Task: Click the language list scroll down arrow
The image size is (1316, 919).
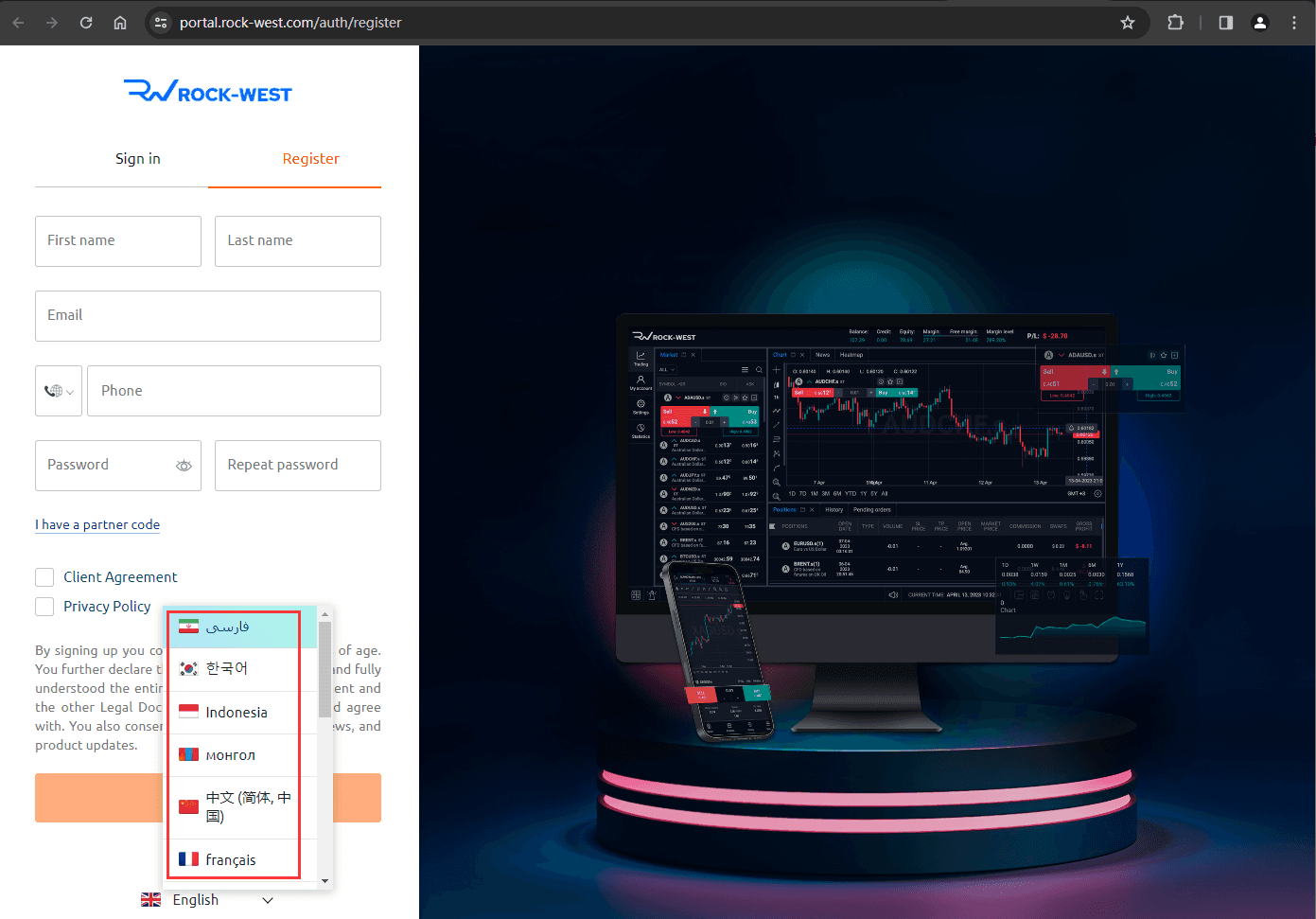Action: pyautogui.click(x=325, y=881)
